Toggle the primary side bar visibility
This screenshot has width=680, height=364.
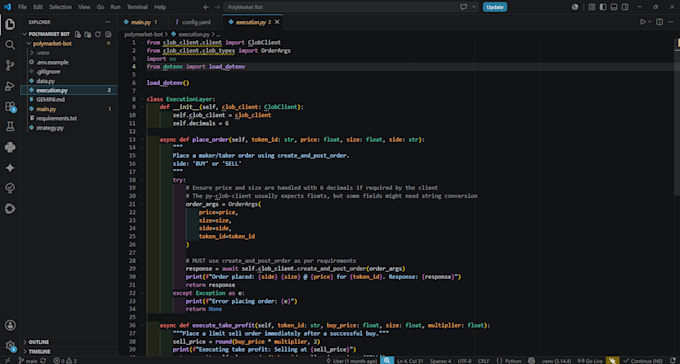(x=603, y=7)
